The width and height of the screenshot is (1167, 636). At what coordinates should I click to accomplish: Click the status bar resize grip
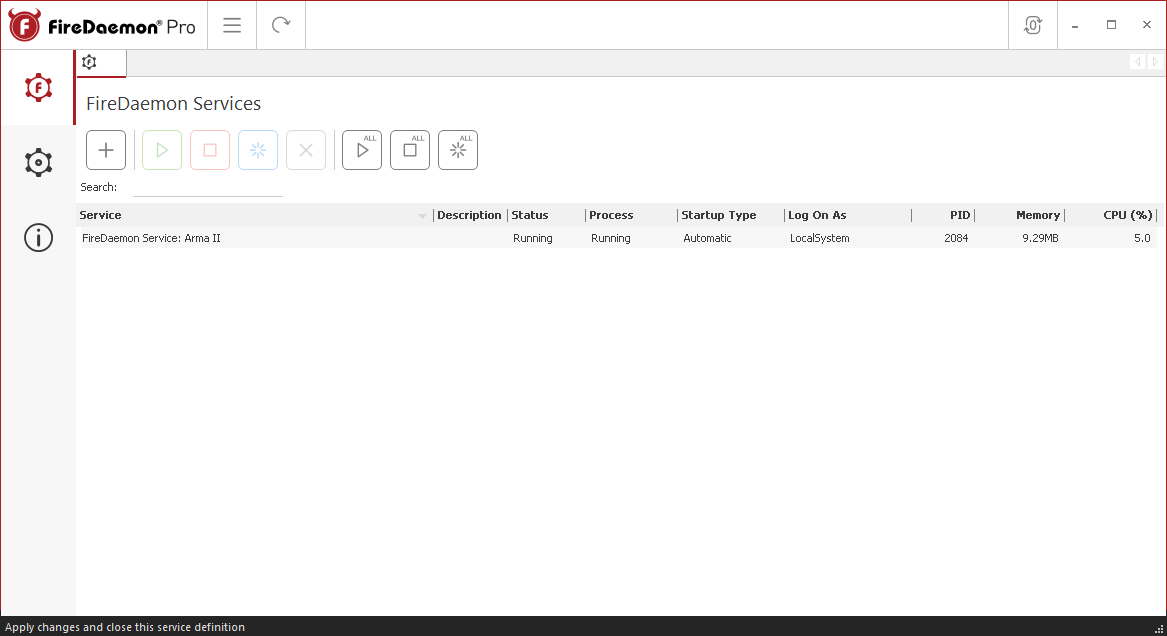1158,629
